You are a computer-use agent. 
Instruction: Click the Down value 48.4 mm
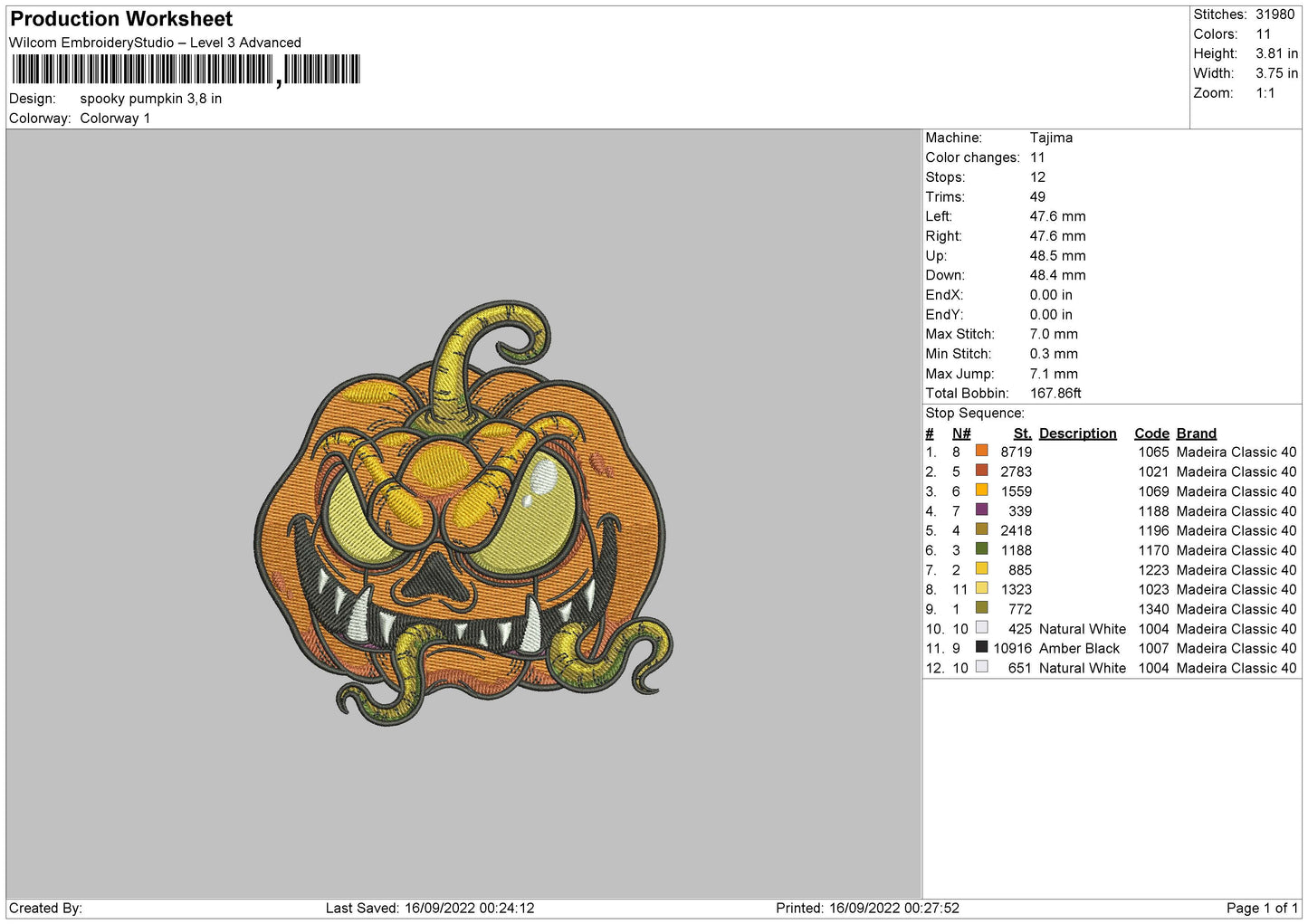click(x=1057, y=275)
